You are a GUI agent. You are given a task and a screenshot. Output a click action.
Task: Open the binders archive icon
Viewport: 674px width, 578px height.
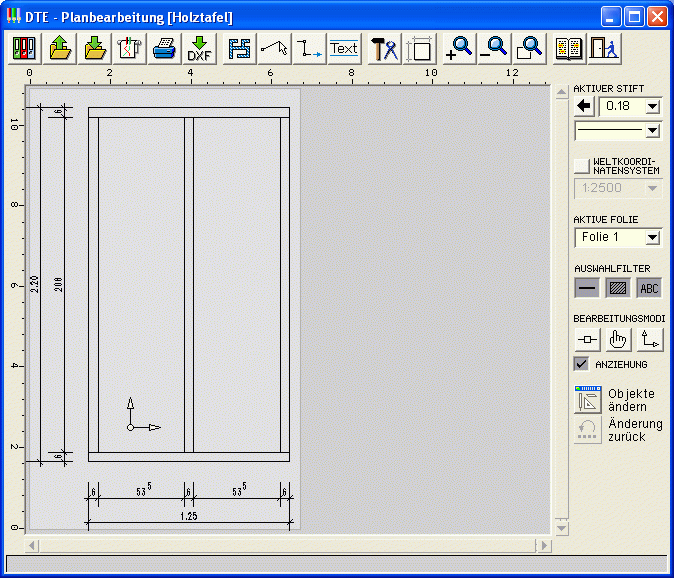24,48
